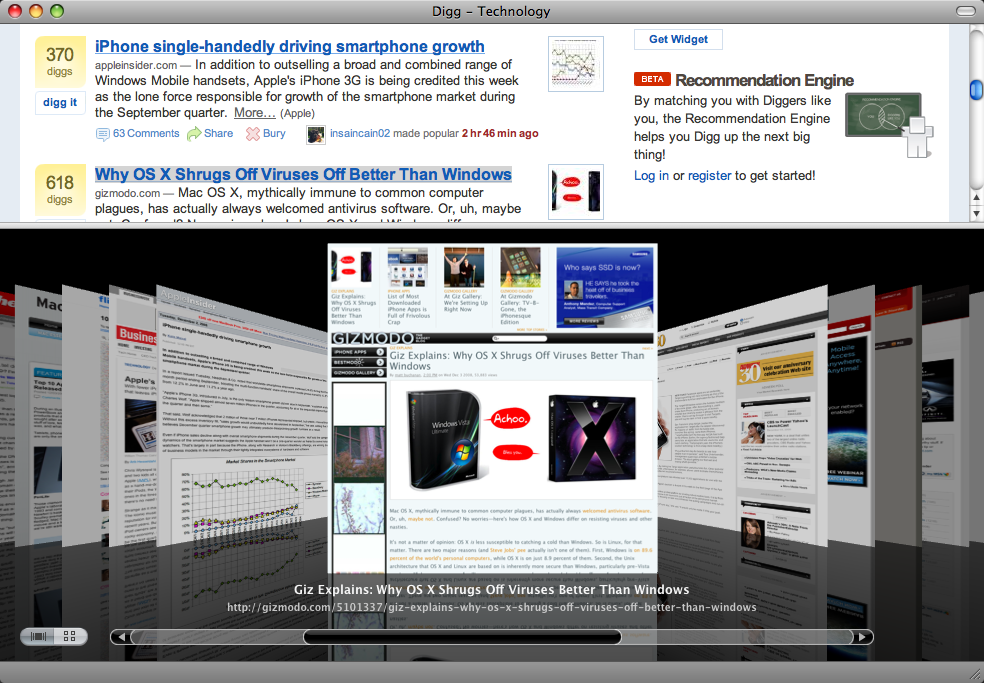Open the iPhone smartphone growth article link
Viewport: 984px width, 683px height.
289,46
